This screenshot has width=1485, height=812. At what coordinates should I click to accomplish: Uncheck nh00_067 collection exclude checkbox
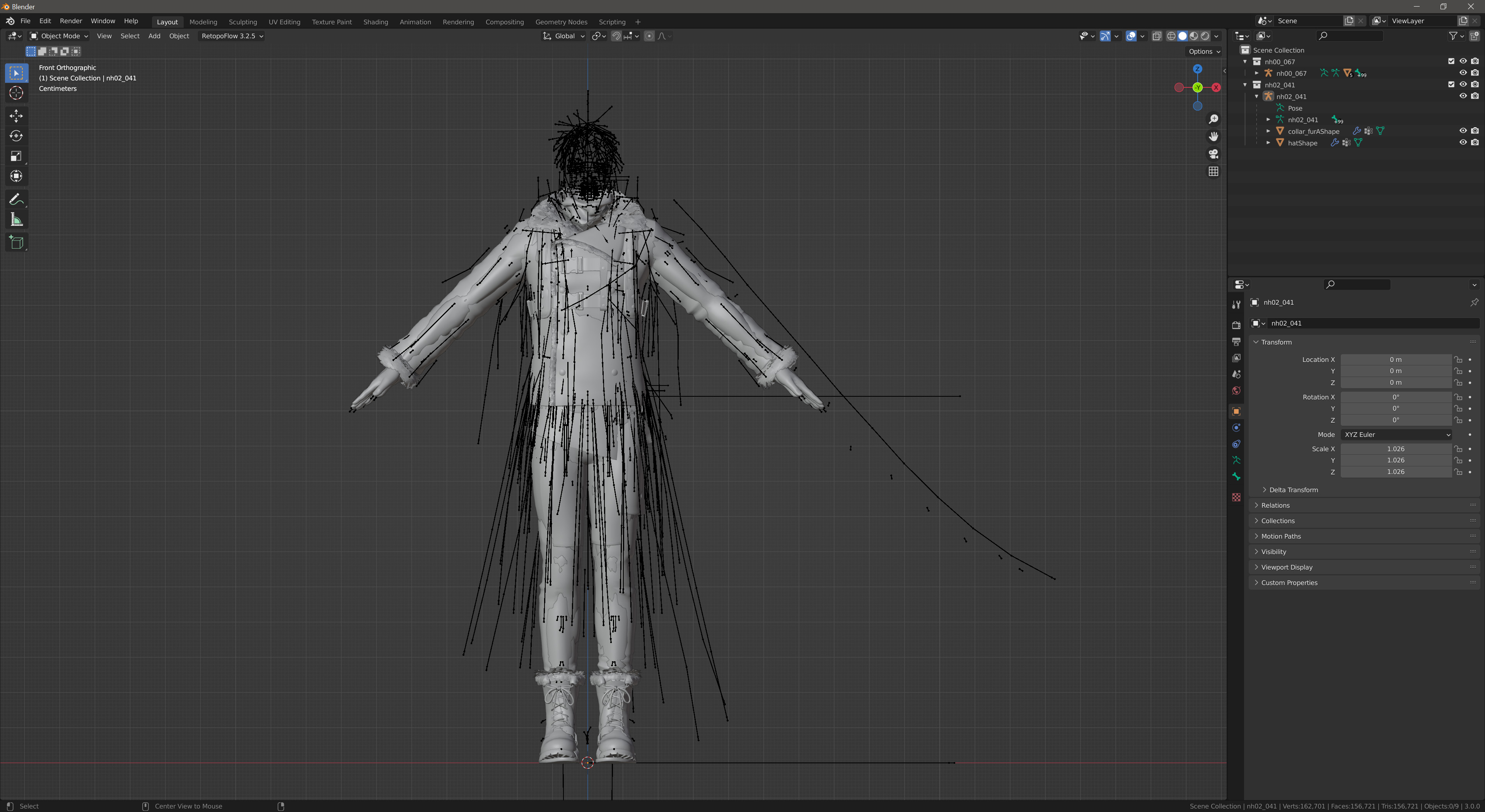1451,61
